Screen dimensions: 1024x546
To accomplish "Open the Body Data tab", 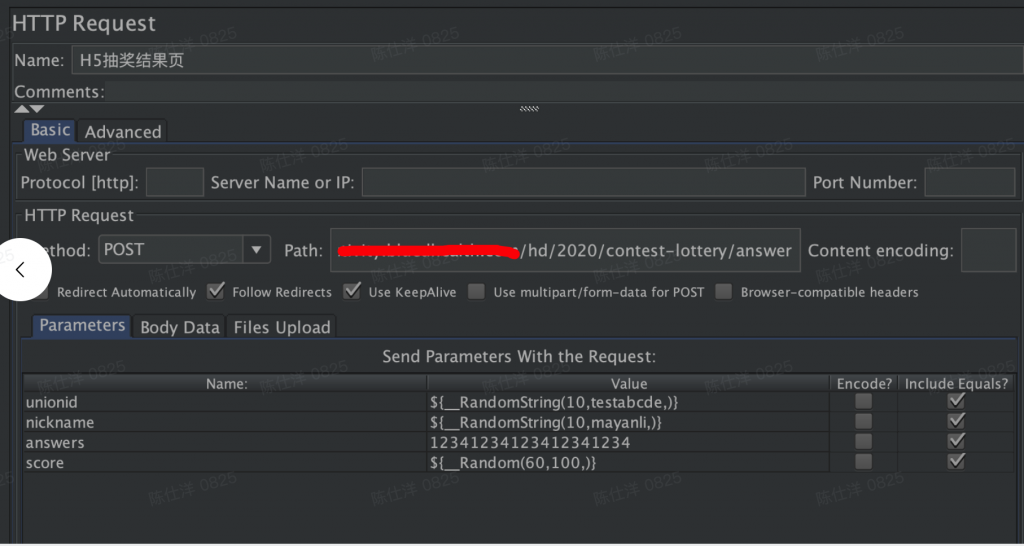I will tap(179, 327).
